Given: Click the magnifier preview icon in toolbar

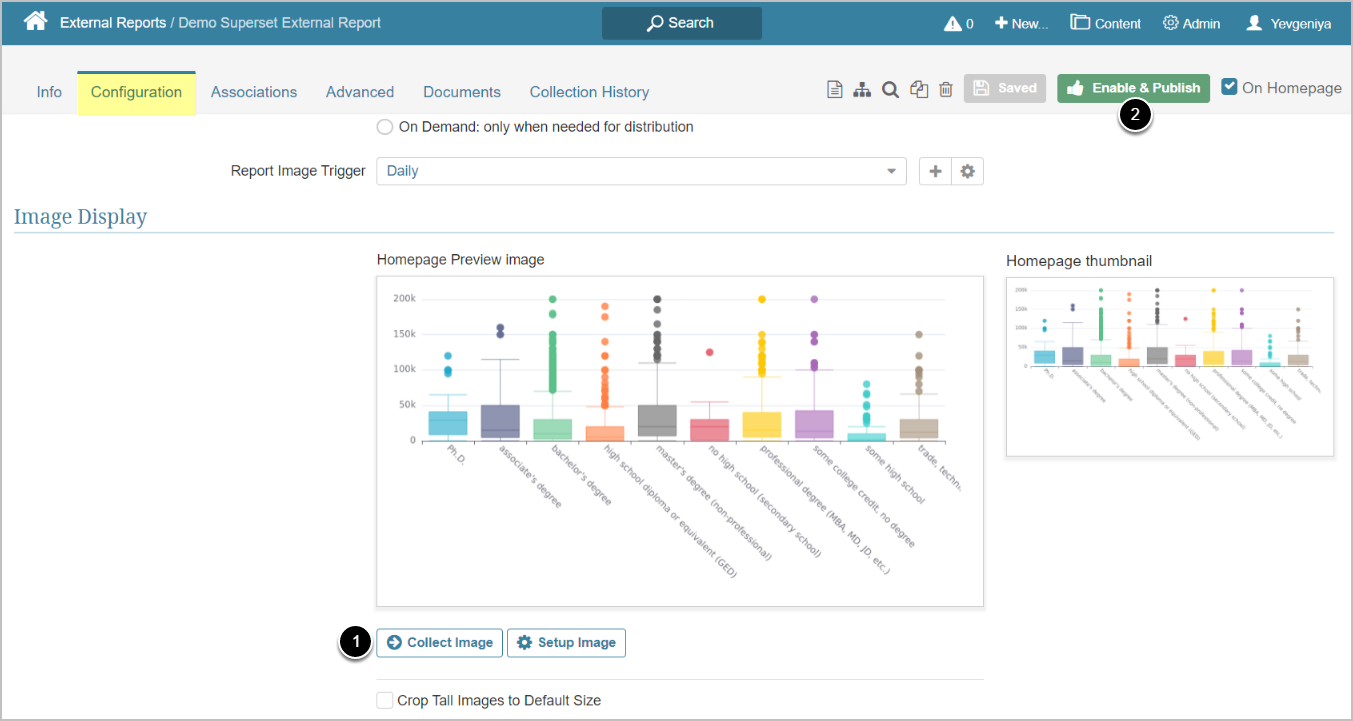Looking at the screenshot, I should (890, 89).
